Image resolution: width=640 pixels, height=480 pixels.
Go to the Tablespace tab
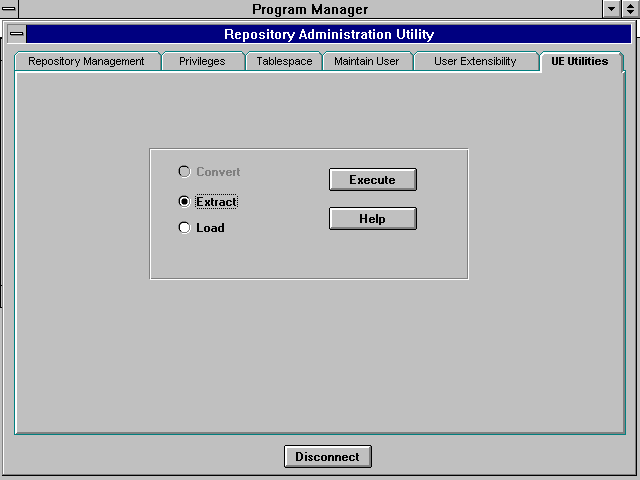(284, 61)
